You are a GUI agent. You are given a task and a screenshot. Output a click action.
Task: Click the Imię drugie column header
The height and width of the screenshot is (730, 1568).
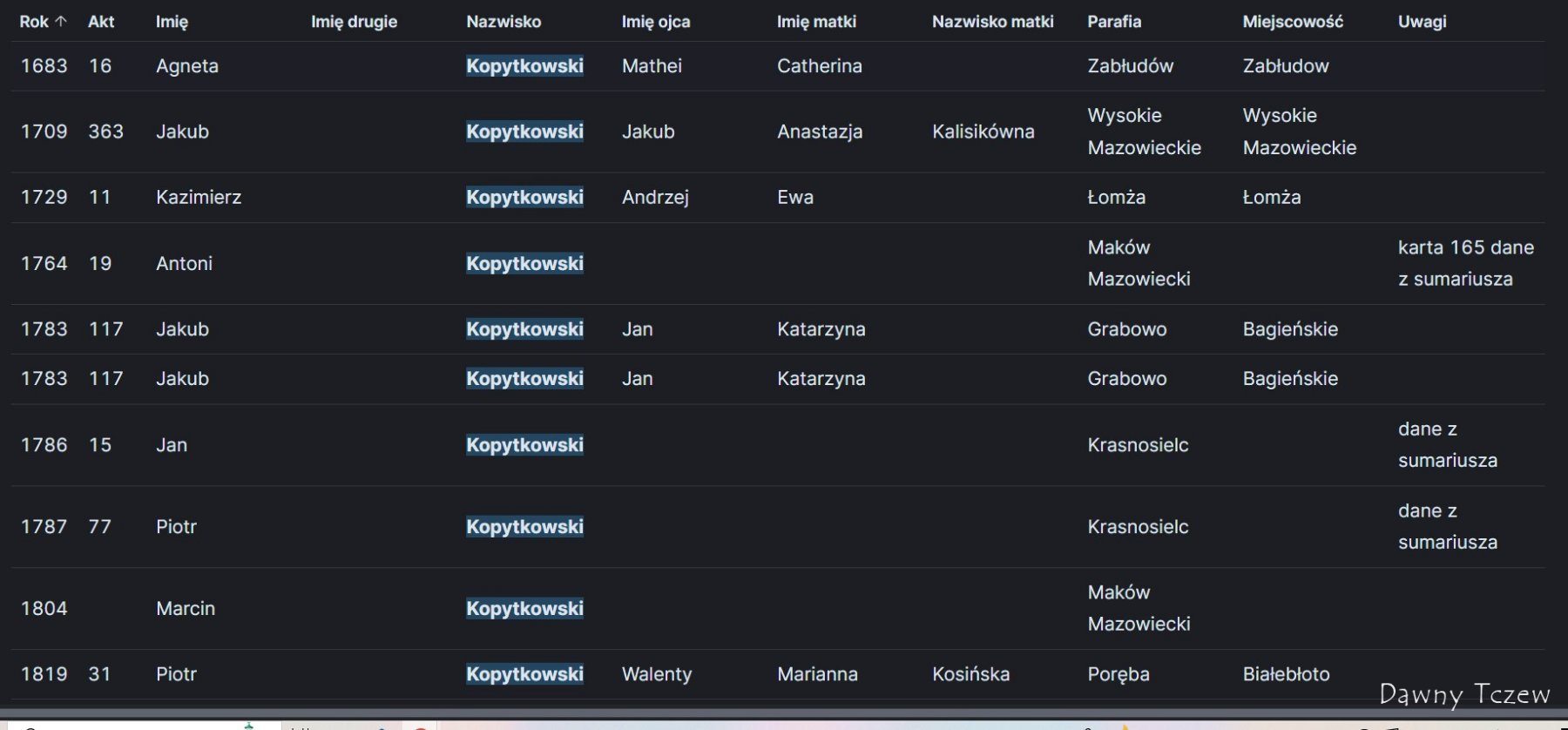pos(354,22)
